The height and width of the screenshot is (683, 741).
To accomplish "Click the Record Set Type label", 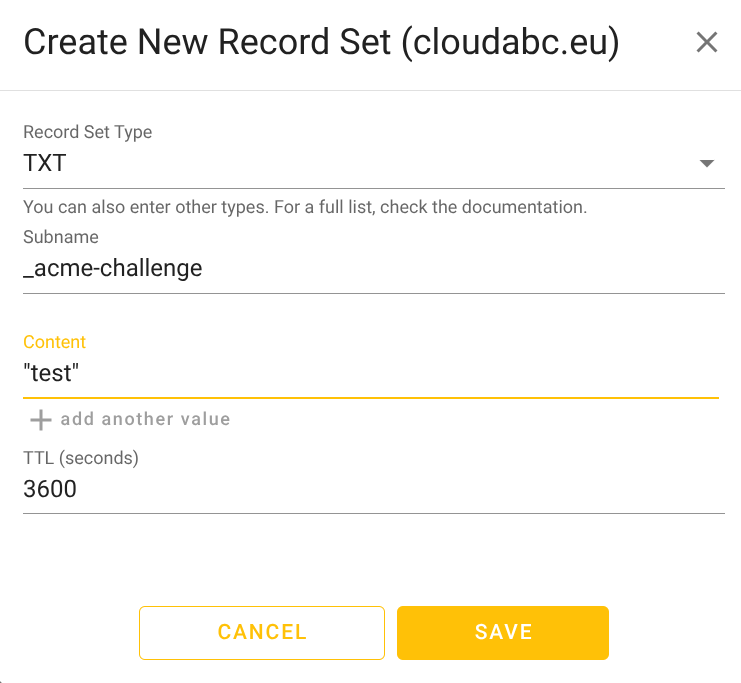I will pos(88,132).
